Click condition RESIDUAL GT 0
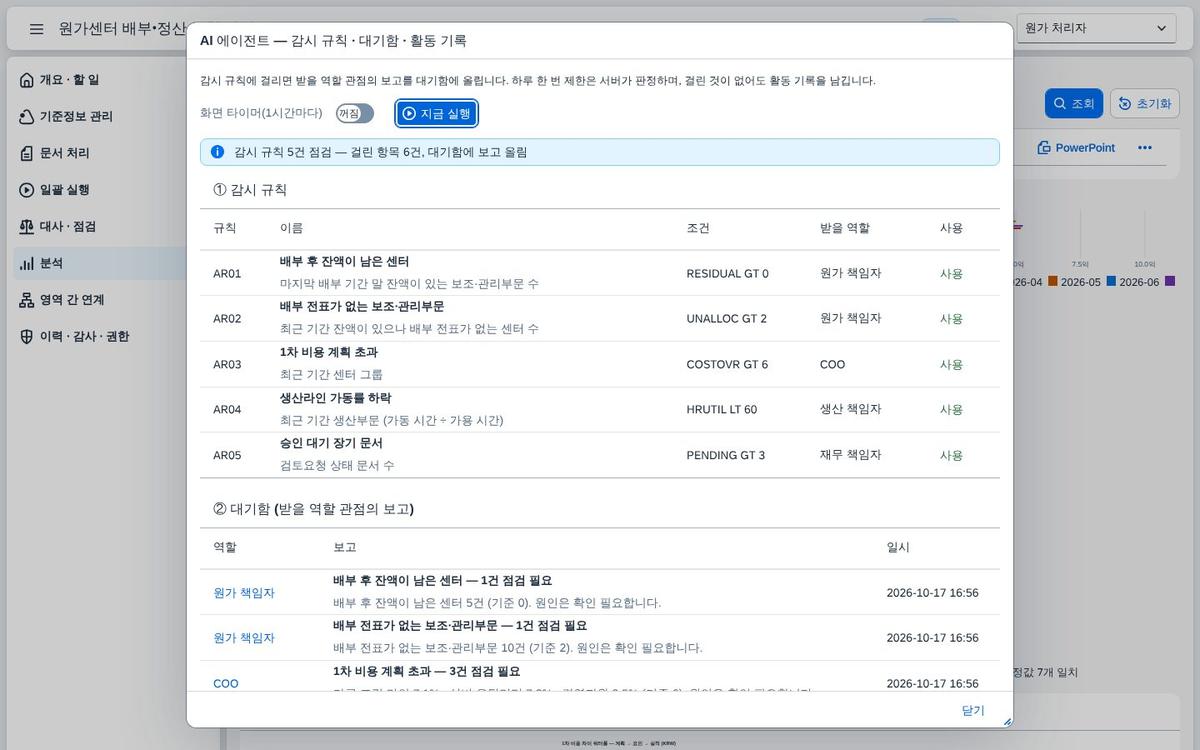Viewport: 1200px width, 750px height. pyautogui.click(x=728, y=273)
